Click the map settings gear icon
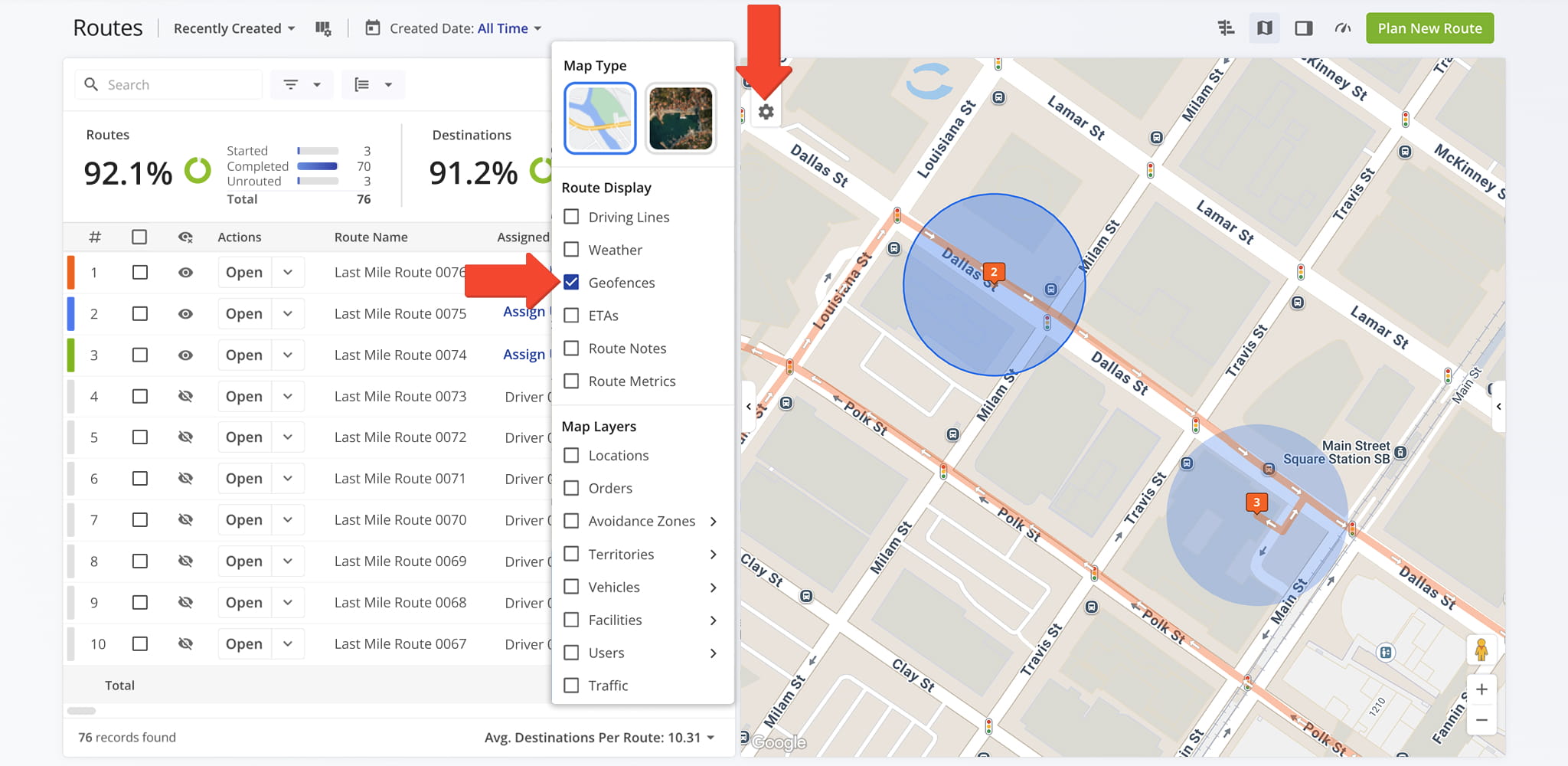The image size is (1568, 766). 766,112
